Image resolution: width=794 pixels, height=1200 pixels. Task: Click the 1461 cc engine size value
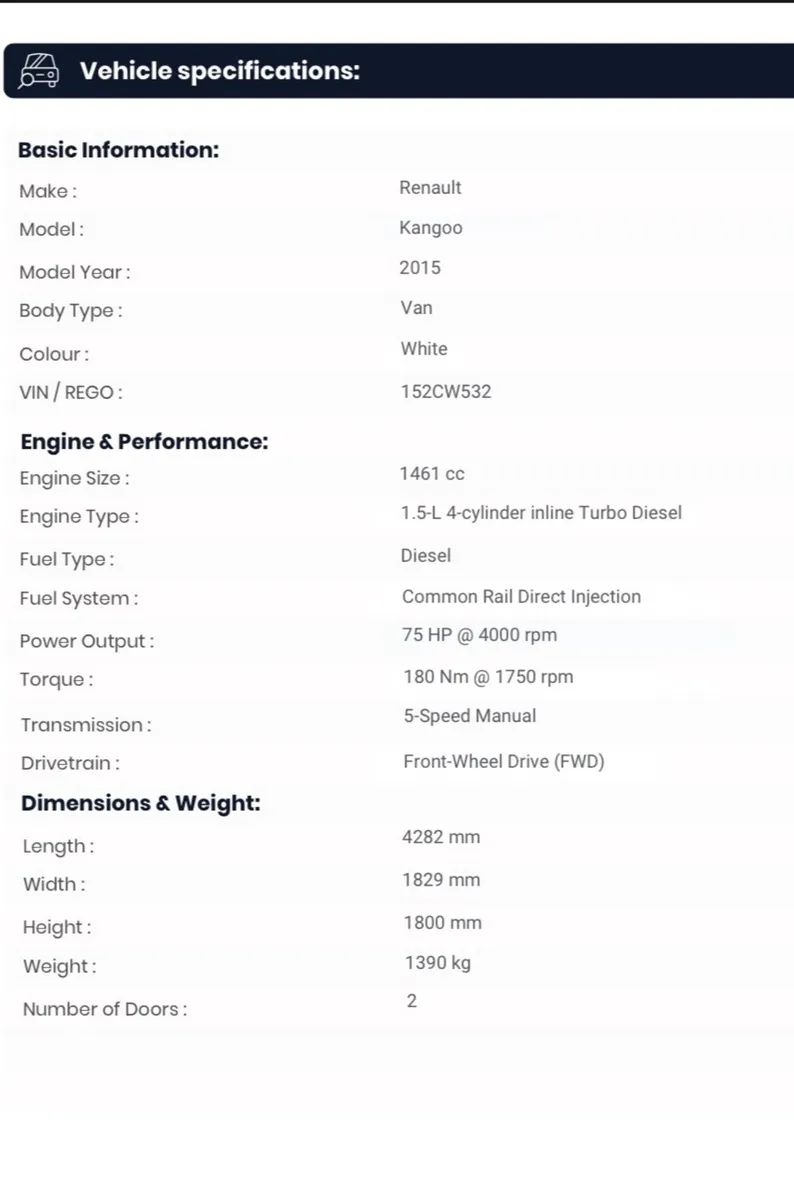coord(432,474)
